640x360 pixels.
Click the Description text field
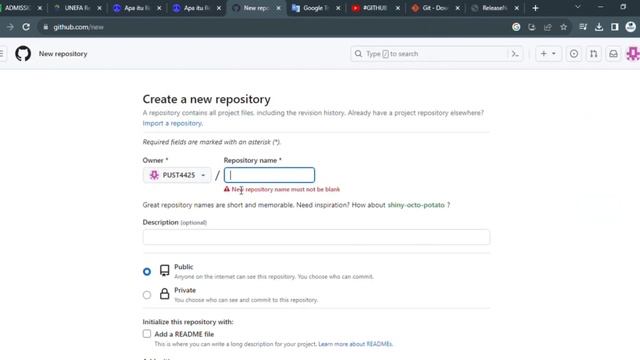pyautogui.click(x=316, y=237)
